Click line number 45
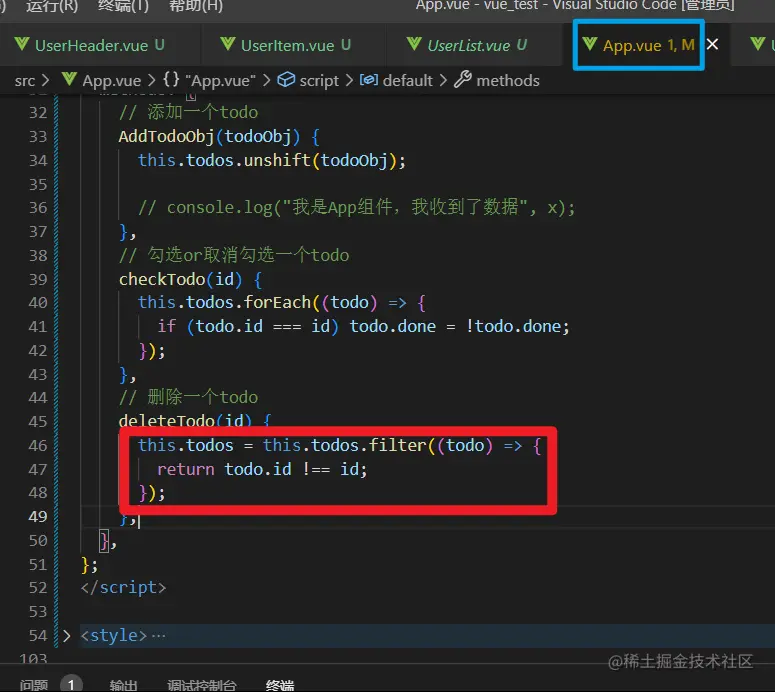 pos(38,422)
